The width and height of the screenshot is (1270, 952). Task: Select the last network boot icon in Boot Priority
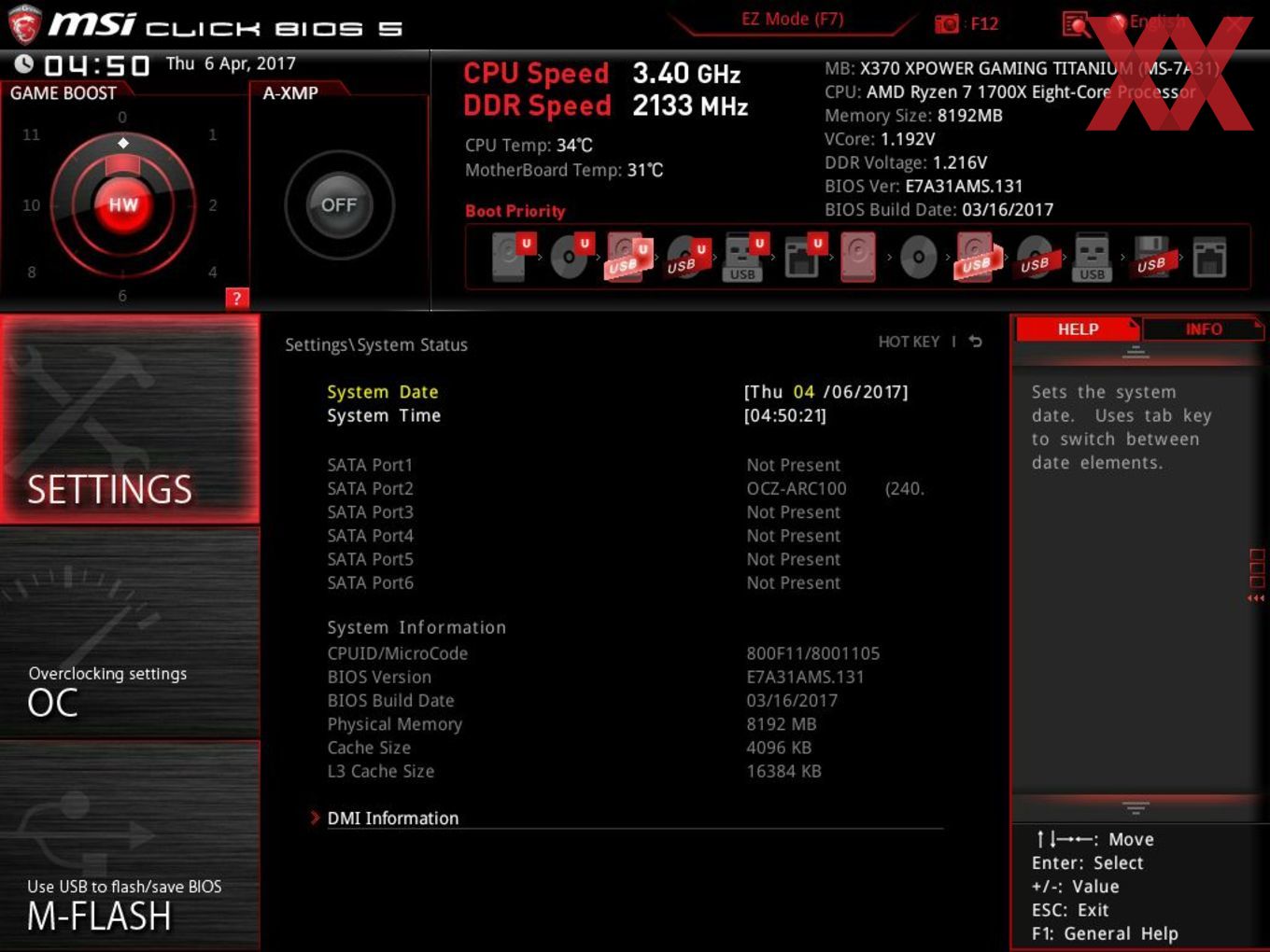click(1209, 257)
